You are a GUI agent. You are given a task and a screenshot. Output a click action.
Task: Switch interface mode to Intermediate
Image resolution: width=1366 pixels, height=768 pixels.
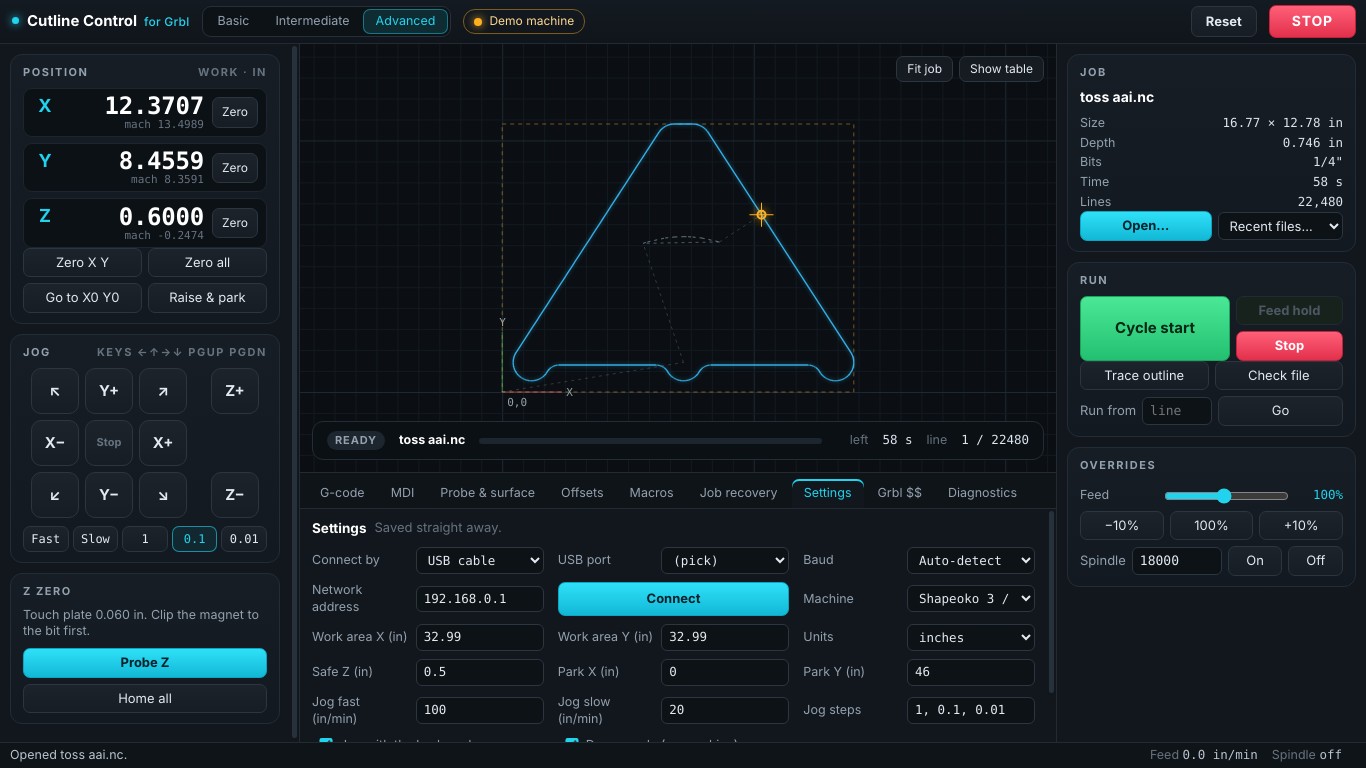(312, 21)
